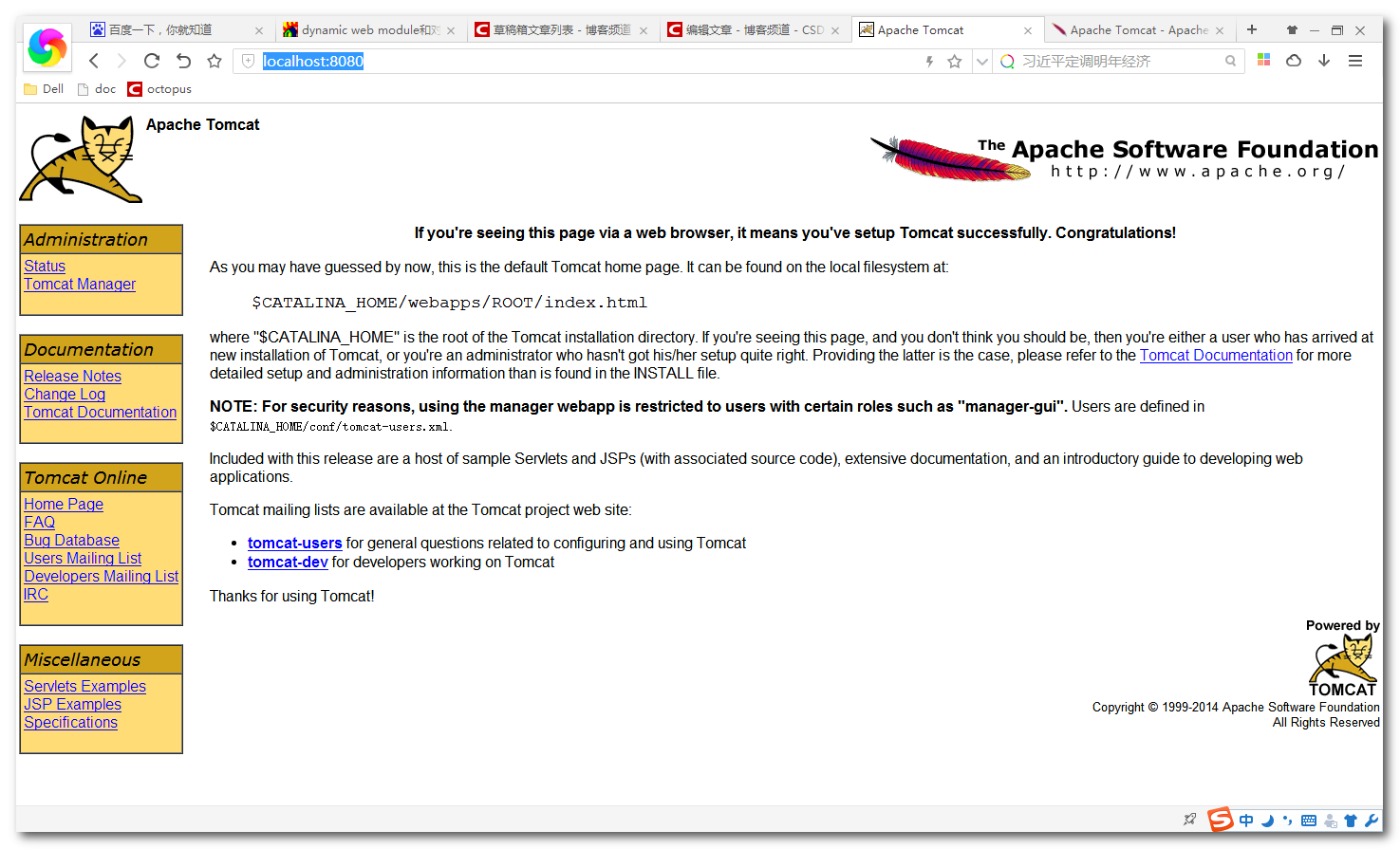Click Tomcat Documentation link in the paragraph
This screenshot has height=849, width=1400.
pos(1216,355)
